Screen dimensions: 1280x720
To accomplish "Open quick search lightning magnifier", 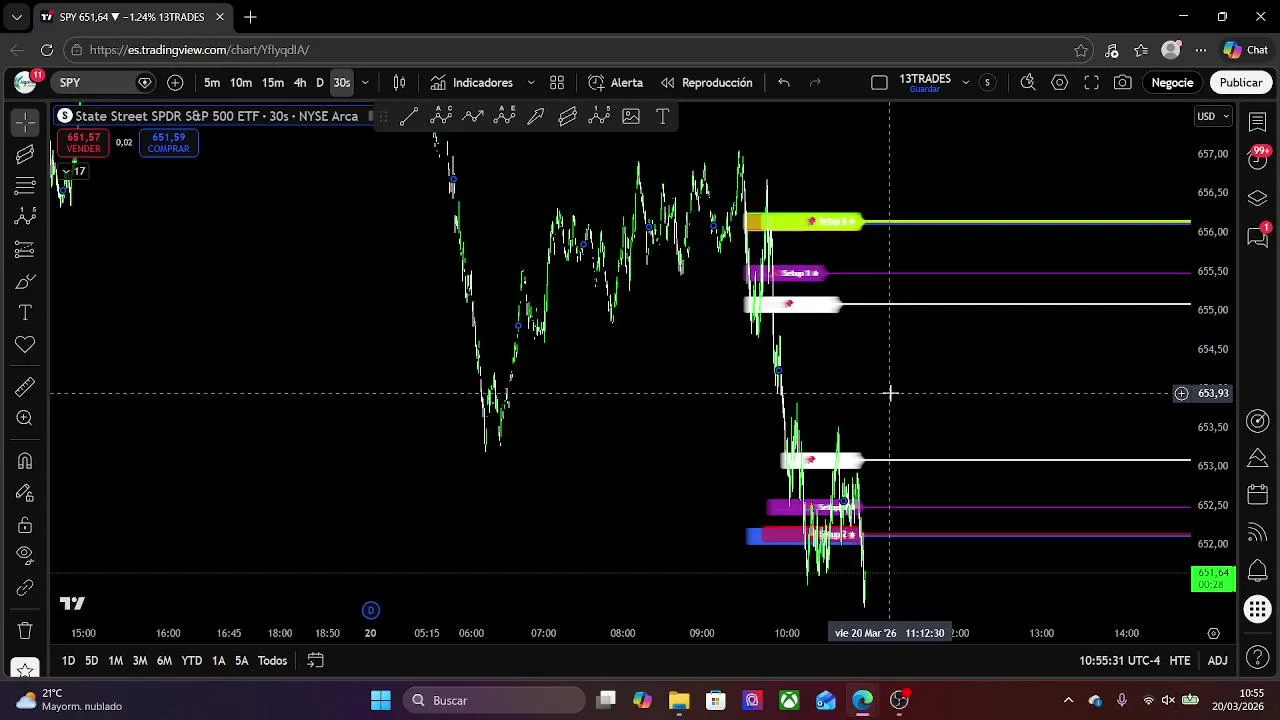I will click(1028, 83).
